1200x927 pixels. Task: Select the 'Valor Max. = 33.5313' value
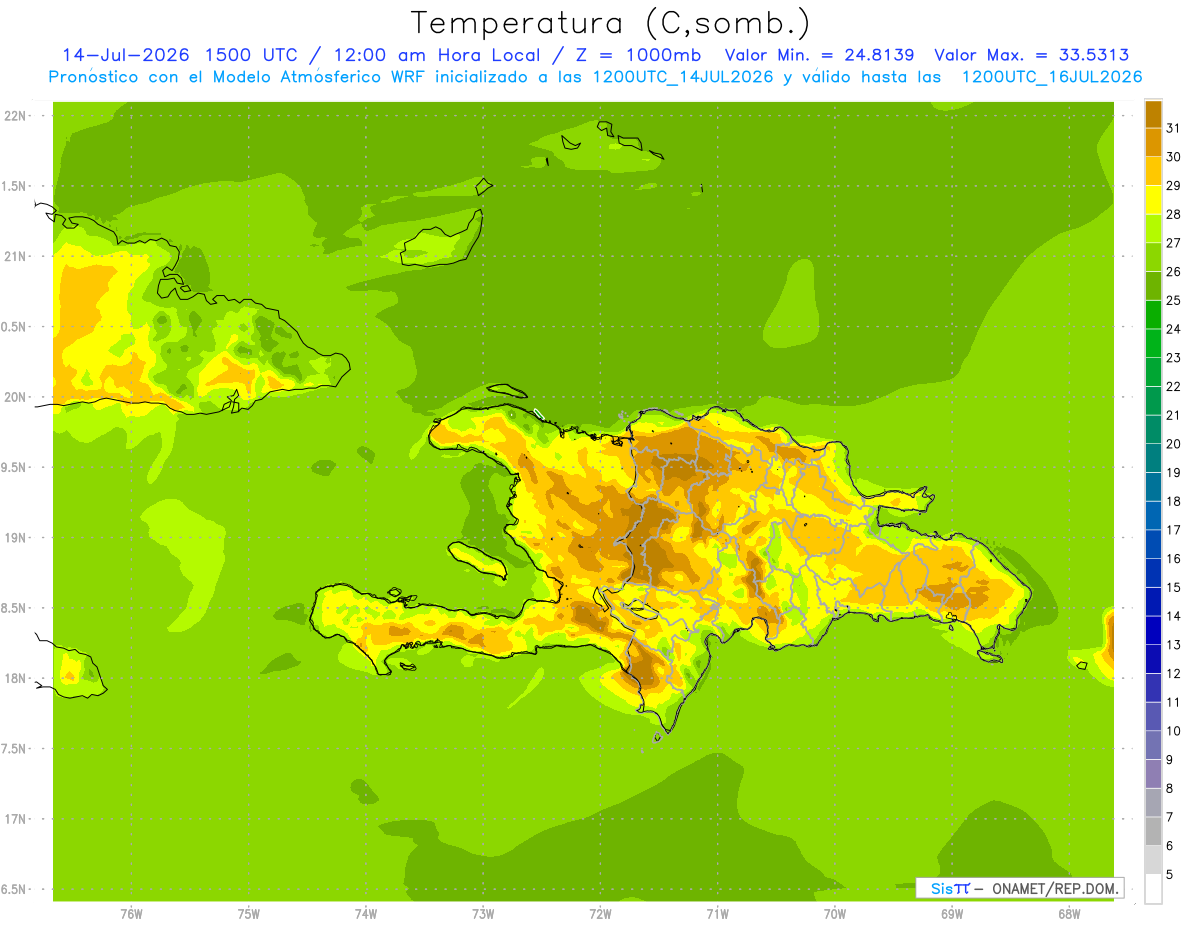(1031, 55)
